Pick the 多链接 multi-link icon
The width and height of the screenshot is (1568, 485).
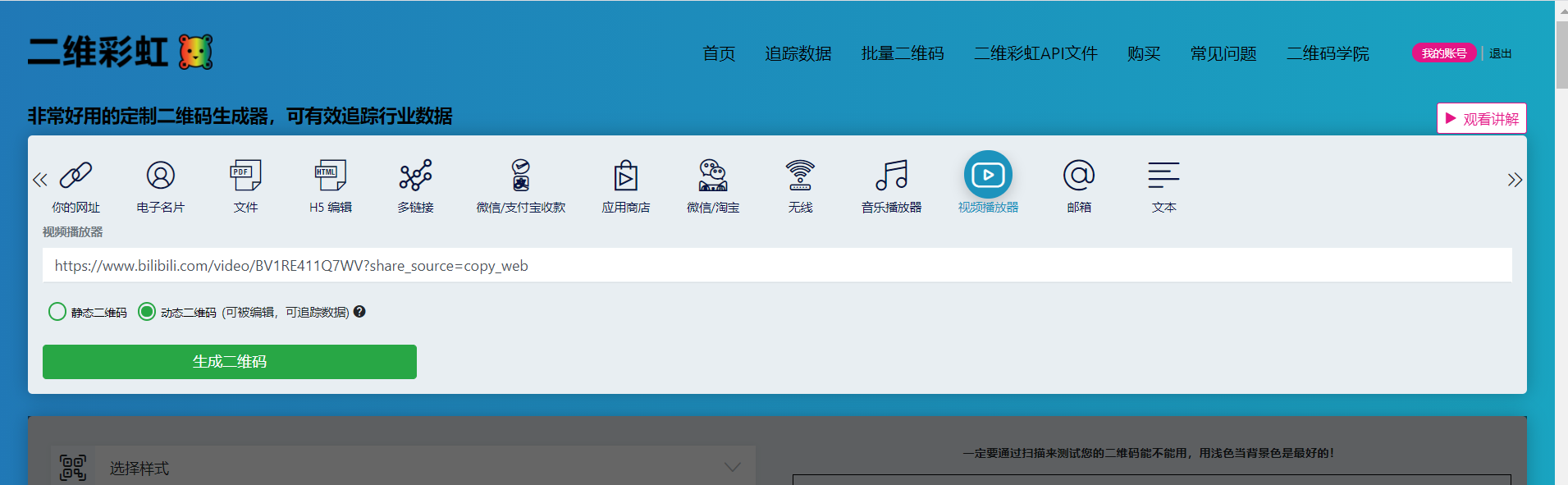416,175
